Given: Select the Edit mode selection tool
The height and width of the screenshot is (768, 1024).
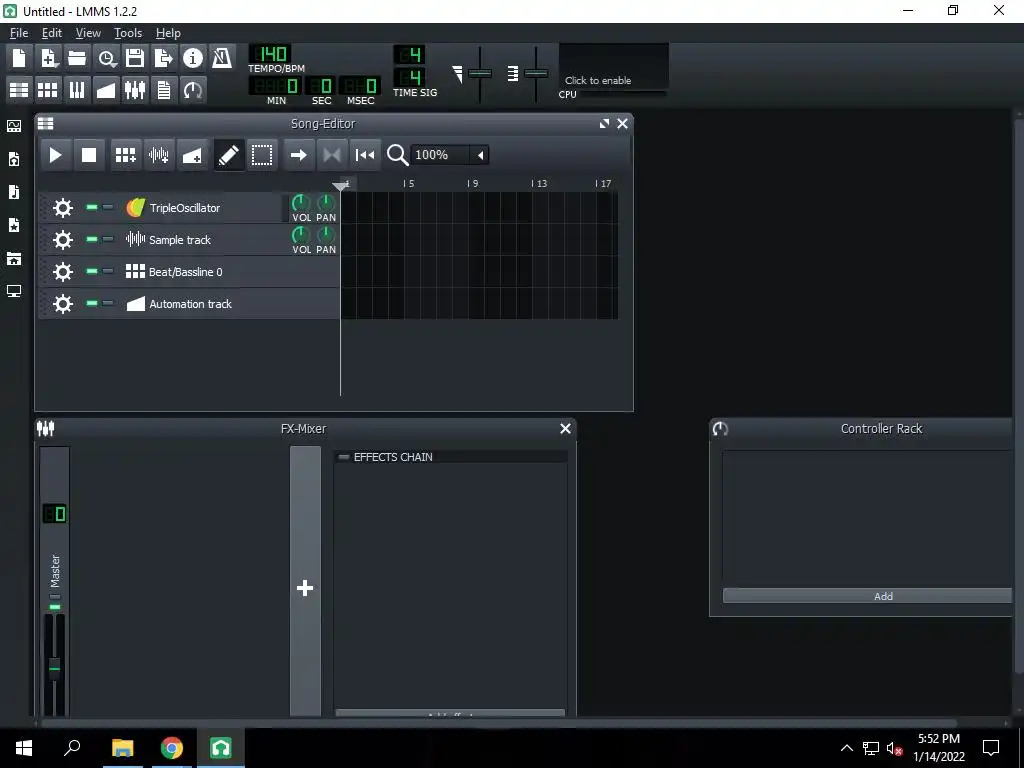Looking at the screenshot, I should 262,155.
